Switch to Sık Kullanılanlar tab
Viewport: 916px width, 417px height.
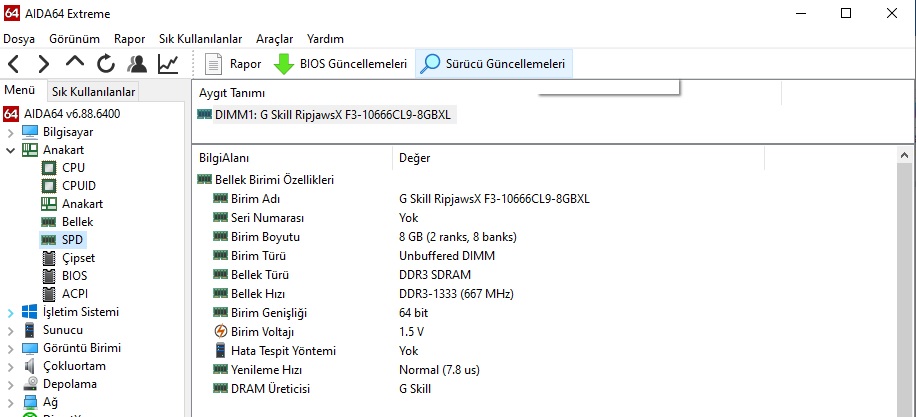(93, 92)
